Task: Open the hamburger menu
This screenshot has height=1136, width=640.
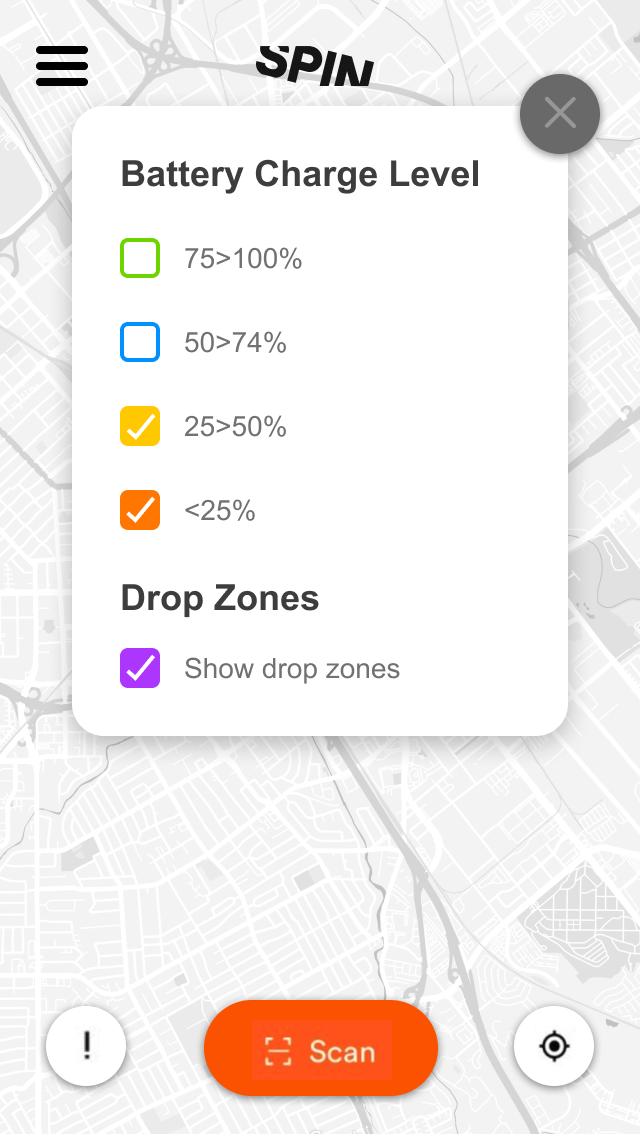Action: pyautogui.click(x=62, y=66)
